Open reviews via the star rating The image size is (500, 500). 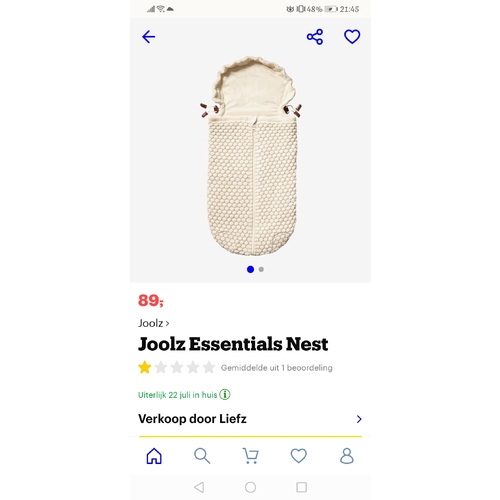[177, 367]
